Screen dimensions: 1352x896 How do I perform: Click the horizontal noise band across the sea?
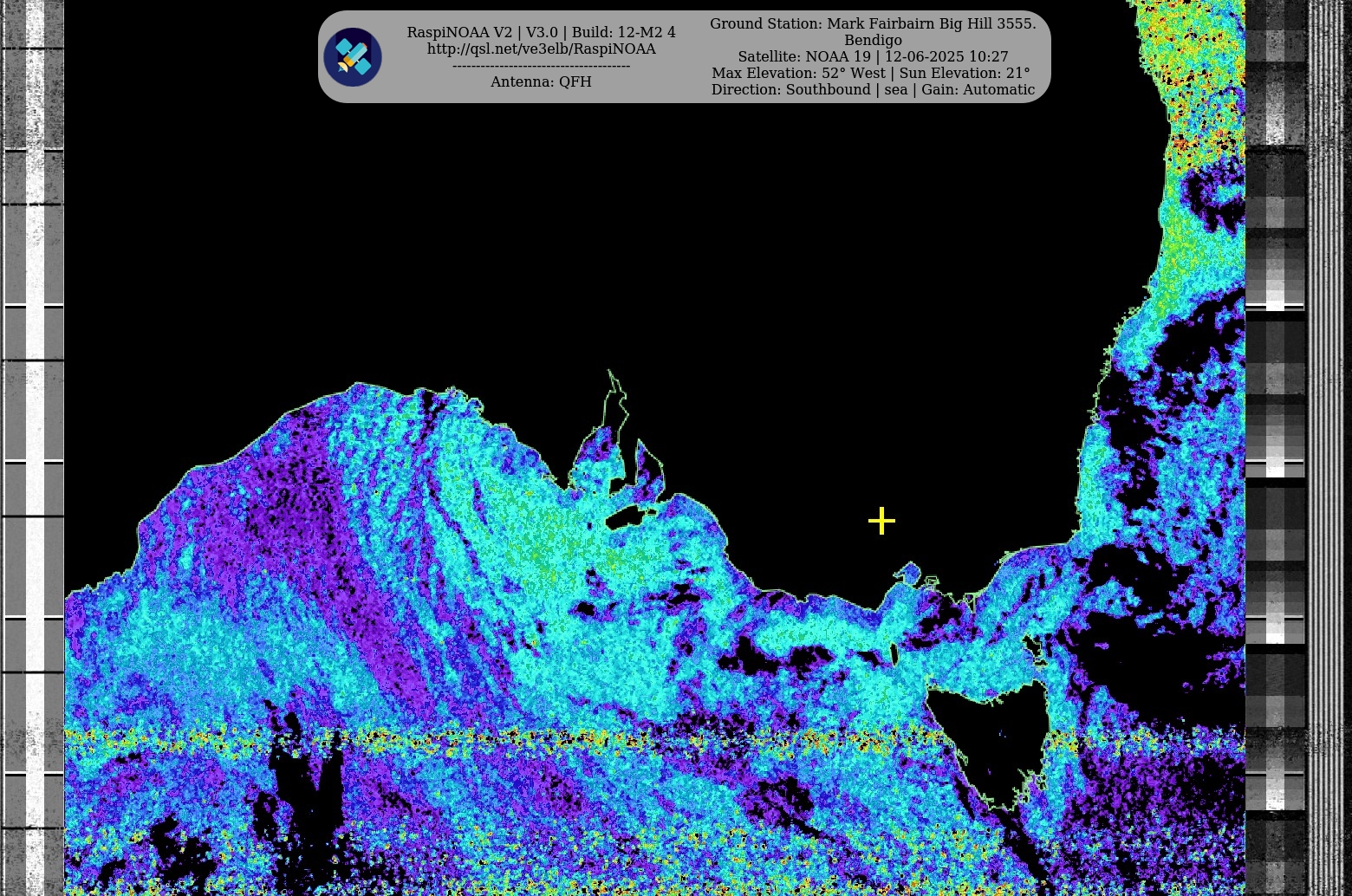pos(520,738)
